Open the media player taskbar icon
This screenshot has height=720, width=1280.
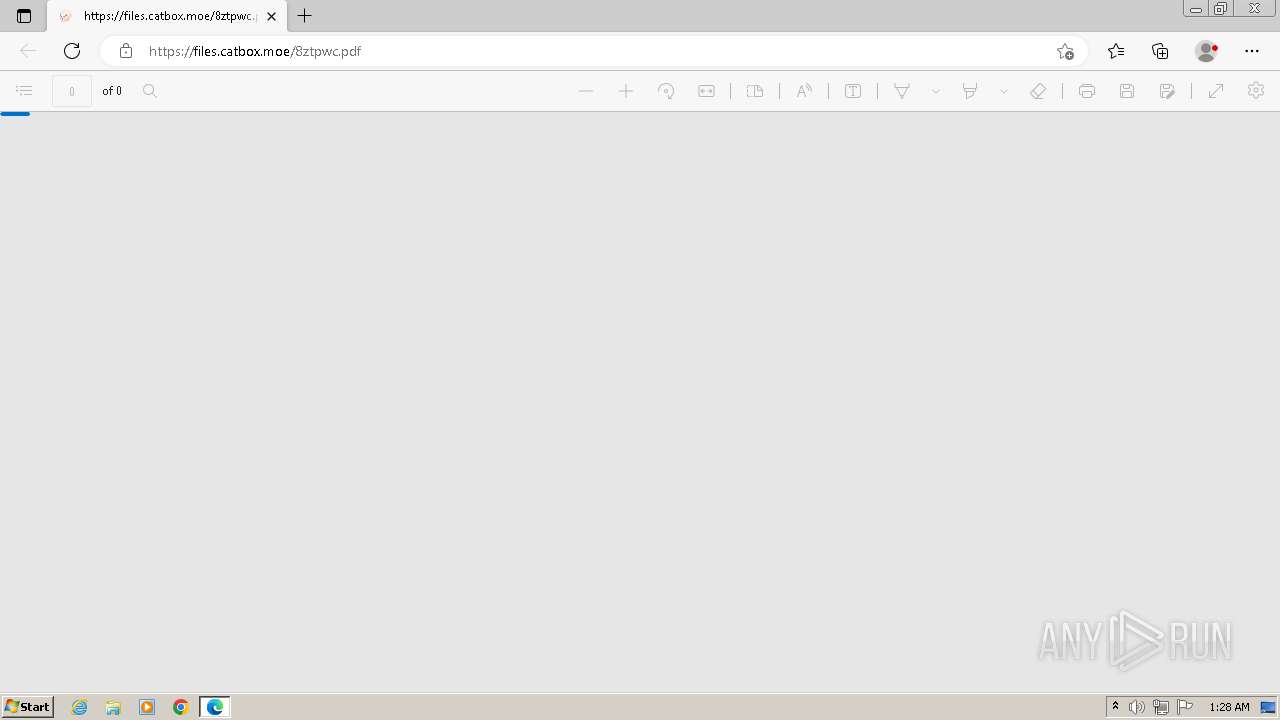tap(147, 707)
